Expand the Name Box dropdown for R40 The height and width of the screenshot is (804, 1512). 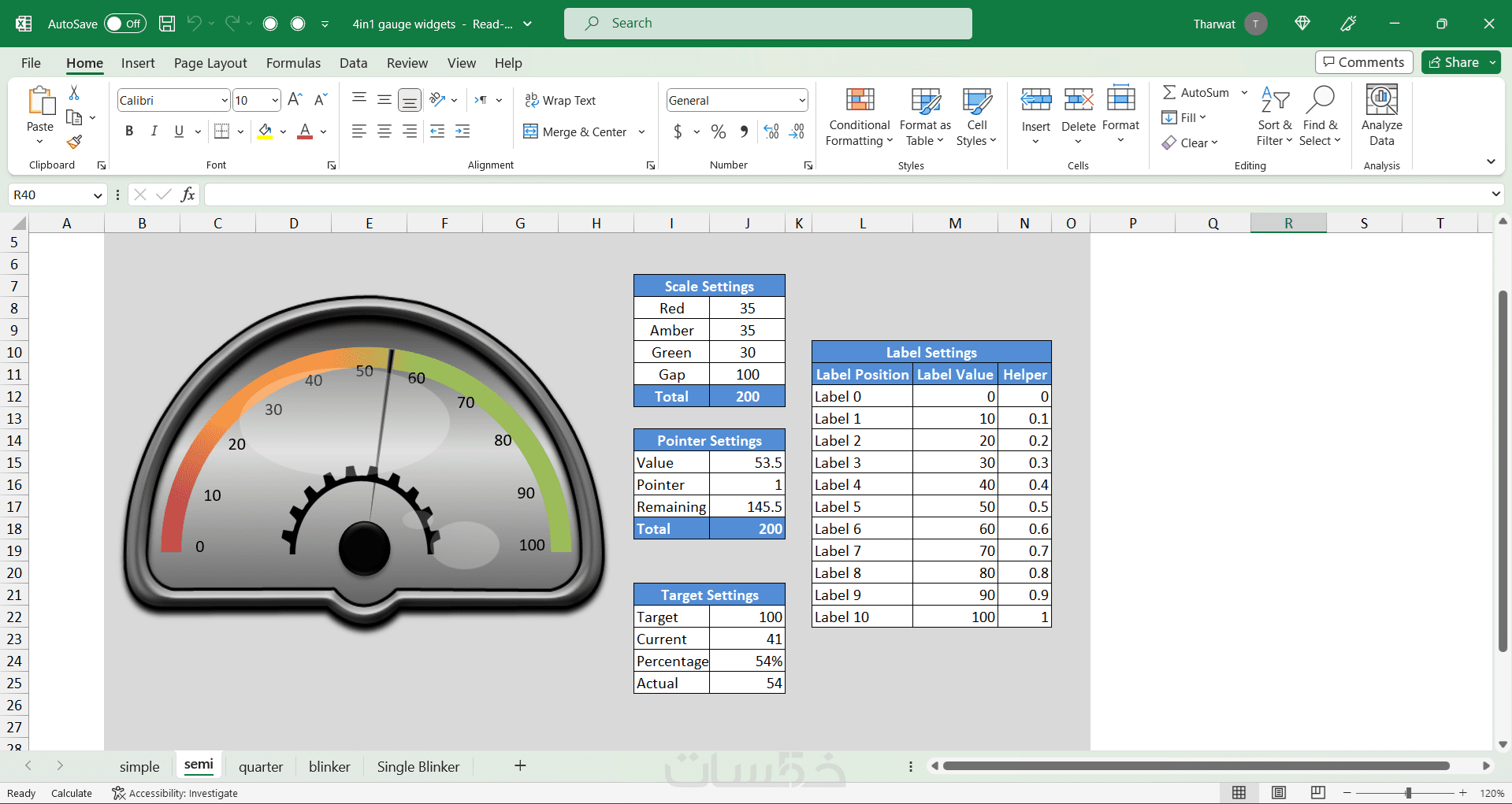click(x=98, y=195)
